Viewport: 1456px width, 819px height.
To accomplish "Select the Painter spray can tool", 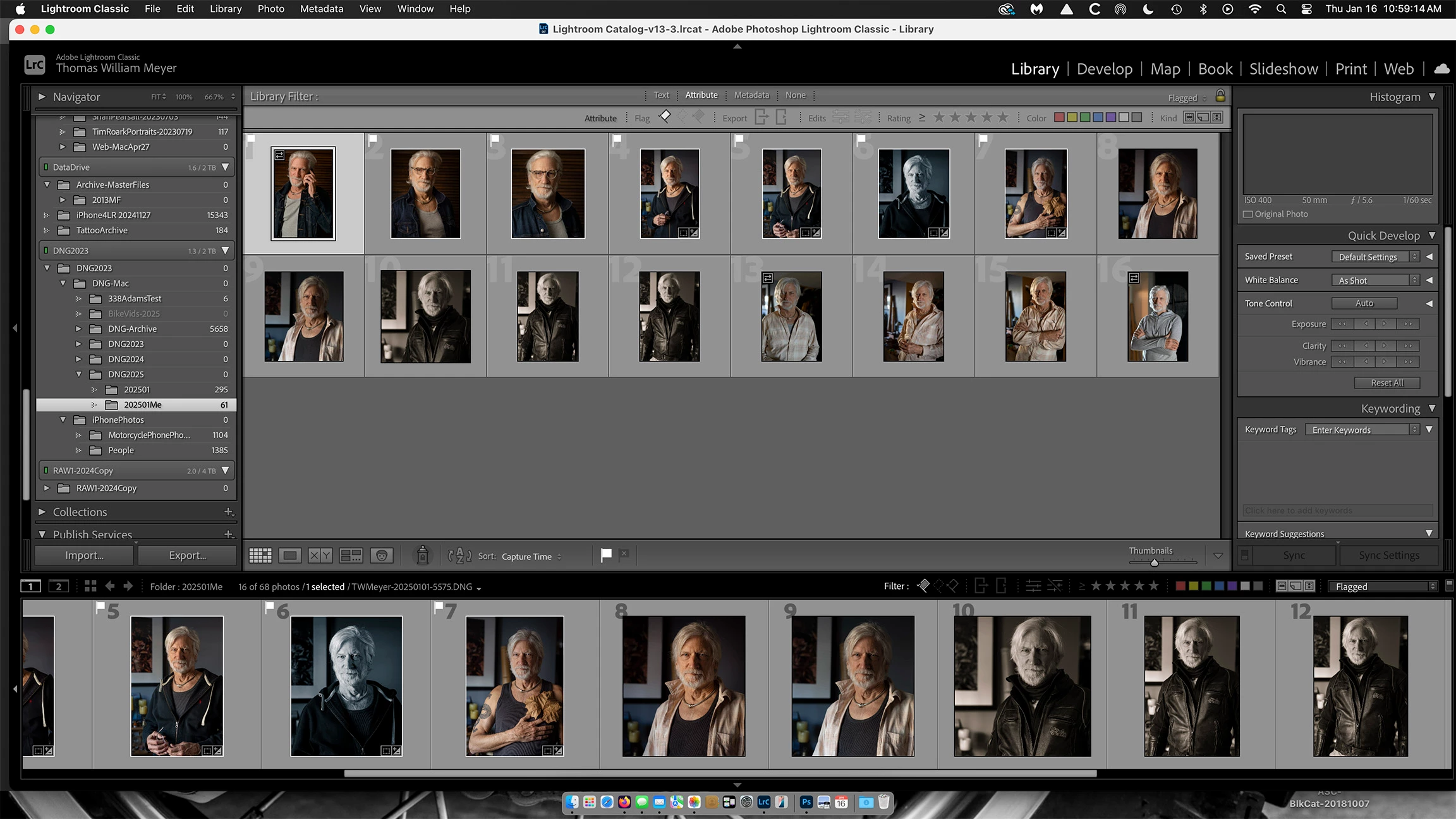I will (x=422, y=555).
